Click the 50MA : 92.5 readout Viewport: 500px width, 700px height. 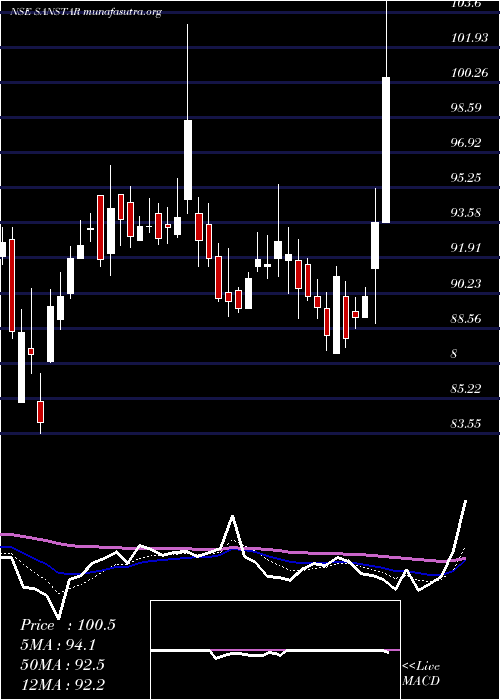click(62, 664)
